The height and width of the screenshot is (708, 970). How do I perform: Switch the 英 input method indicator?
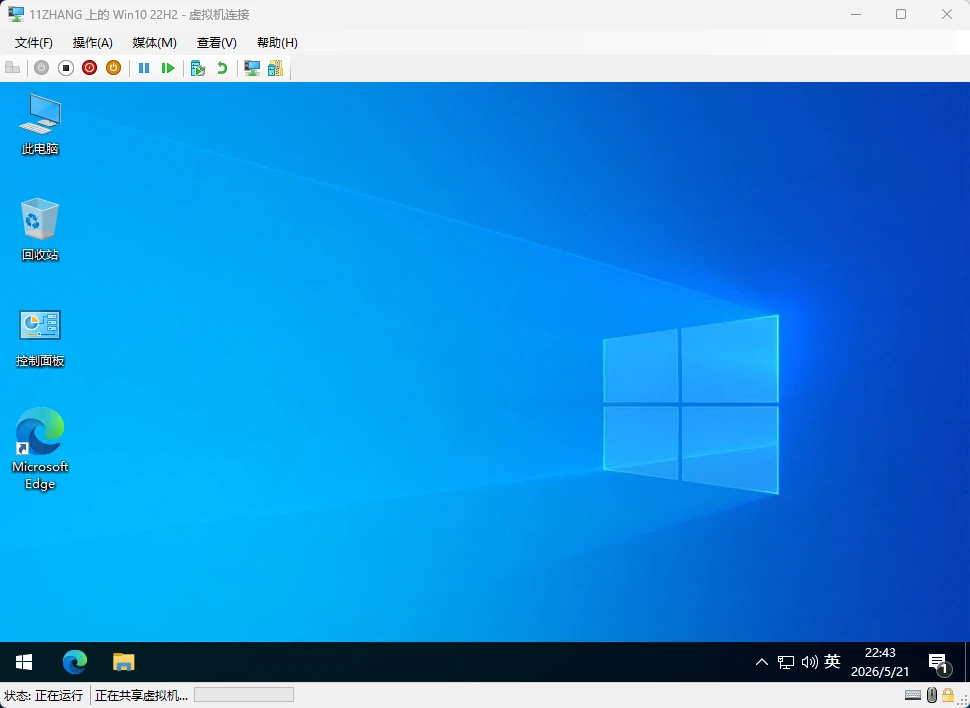coord(832,662)
